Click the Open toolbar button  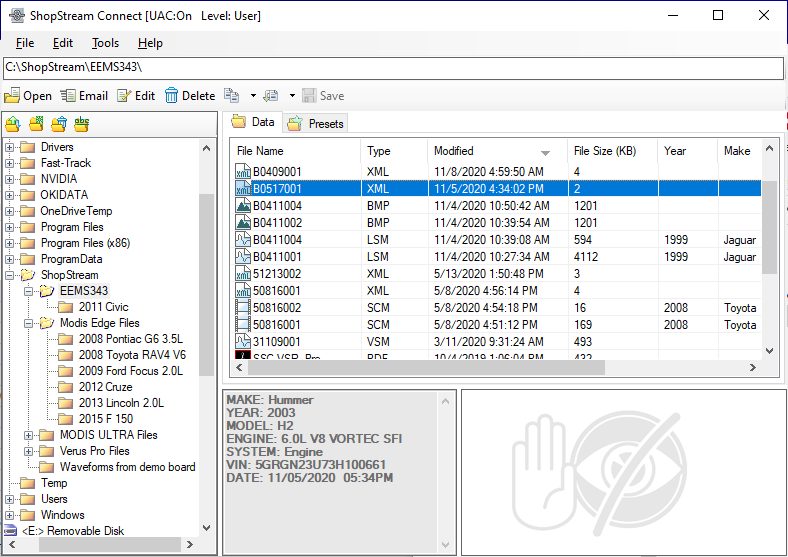pyautogui.click(x=28, y=96)
